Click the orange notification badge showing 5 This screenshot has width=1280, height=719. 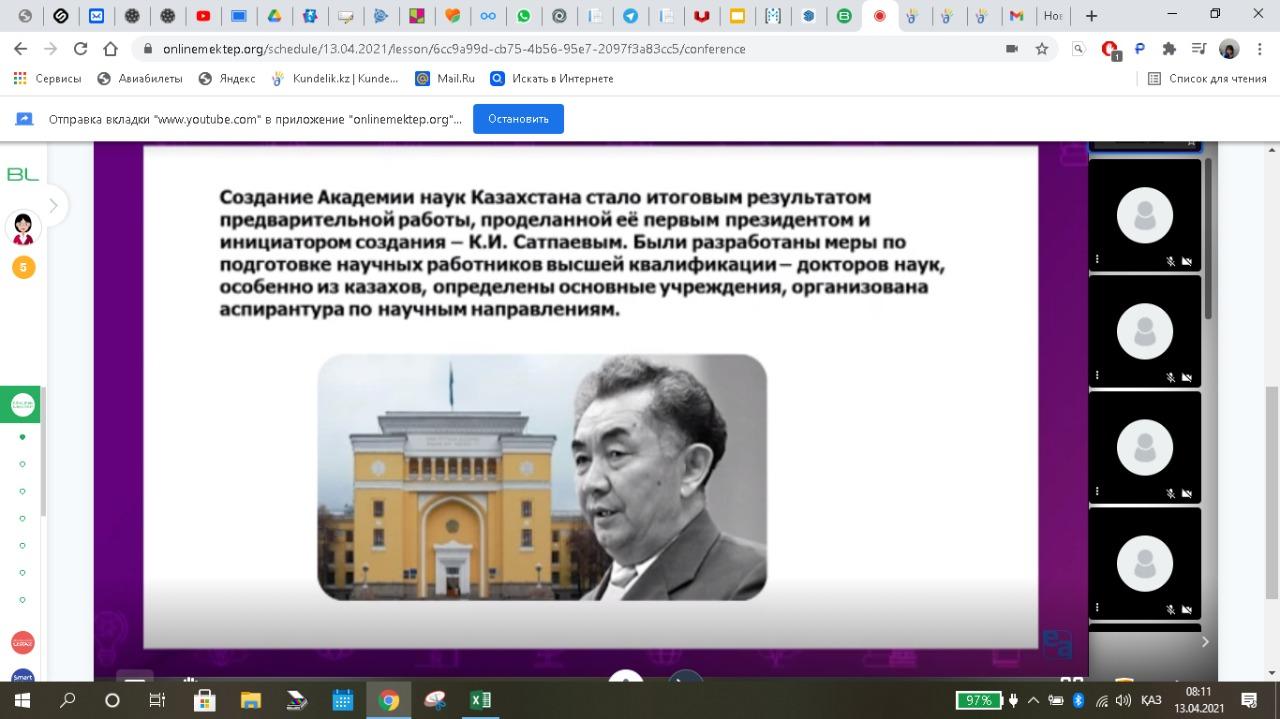23,267
